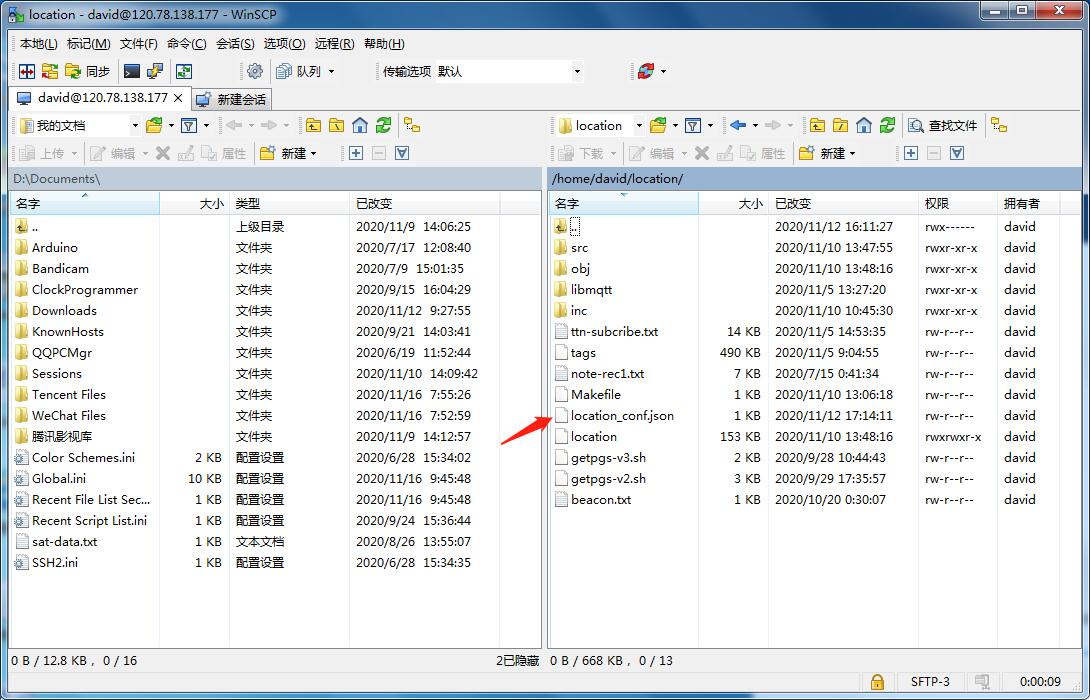This screenshot has height=700, width=1090.
Task: Go to local parent directory icon
Action: (314, 126)
